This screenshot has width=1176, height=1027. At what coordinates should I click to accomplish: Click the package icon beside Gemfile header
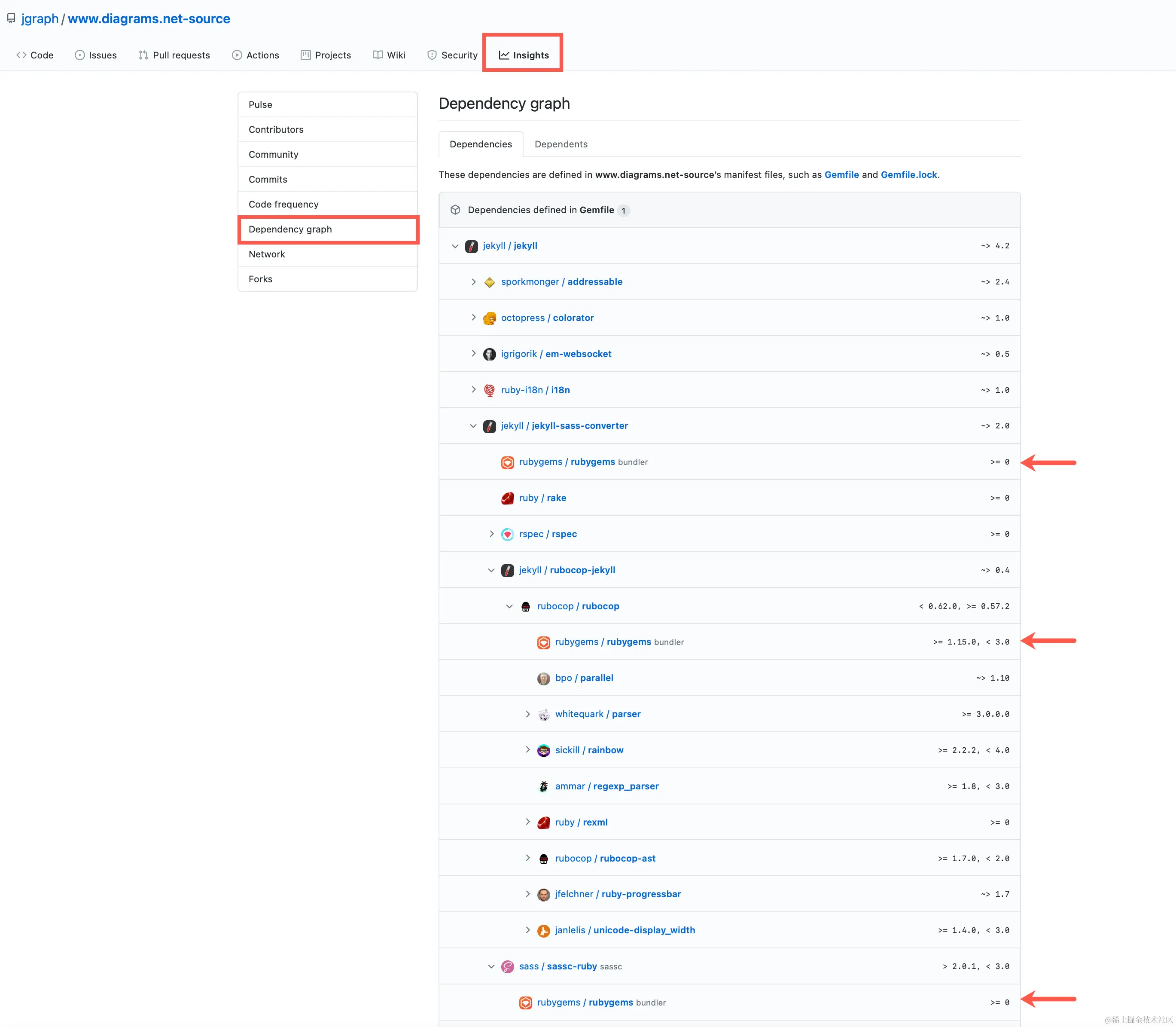click(455, 210)
